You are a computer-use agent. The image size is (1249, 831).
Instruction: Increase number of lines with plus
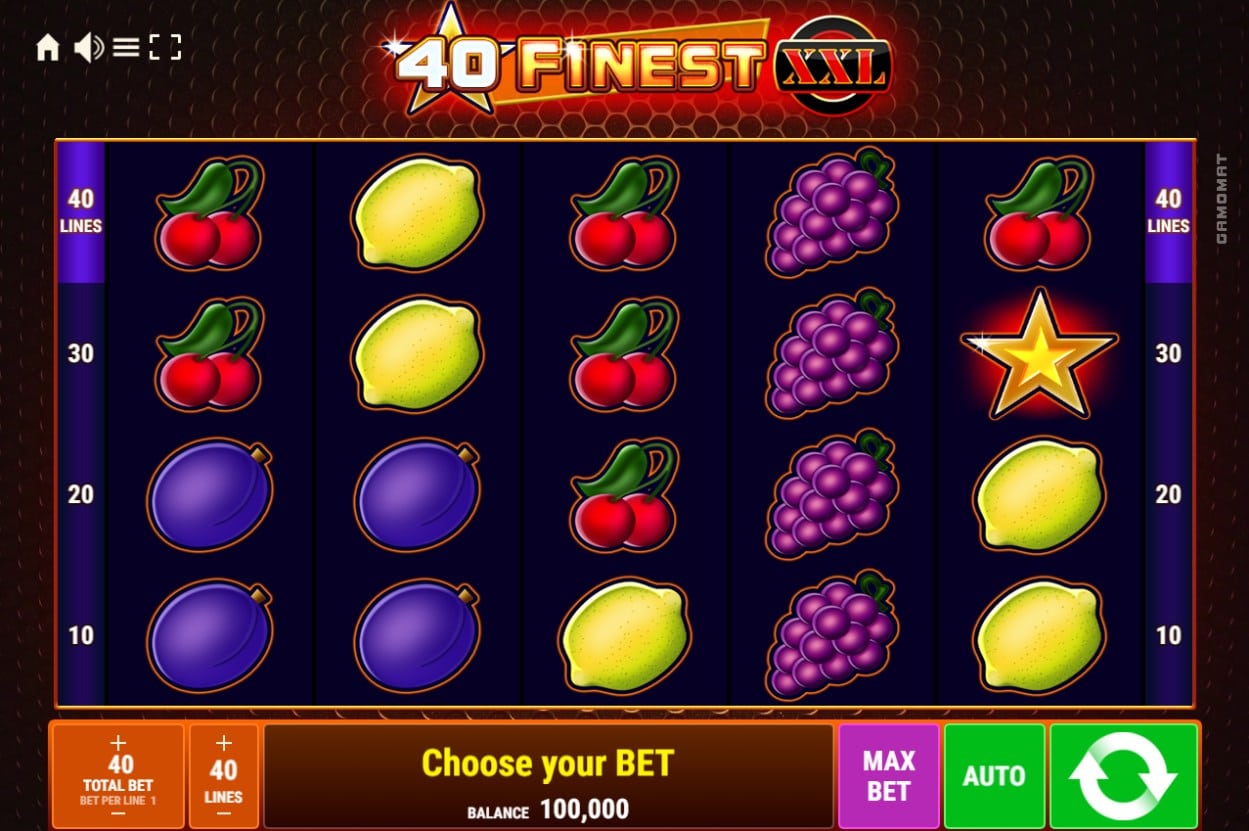(x=223, y=743)
